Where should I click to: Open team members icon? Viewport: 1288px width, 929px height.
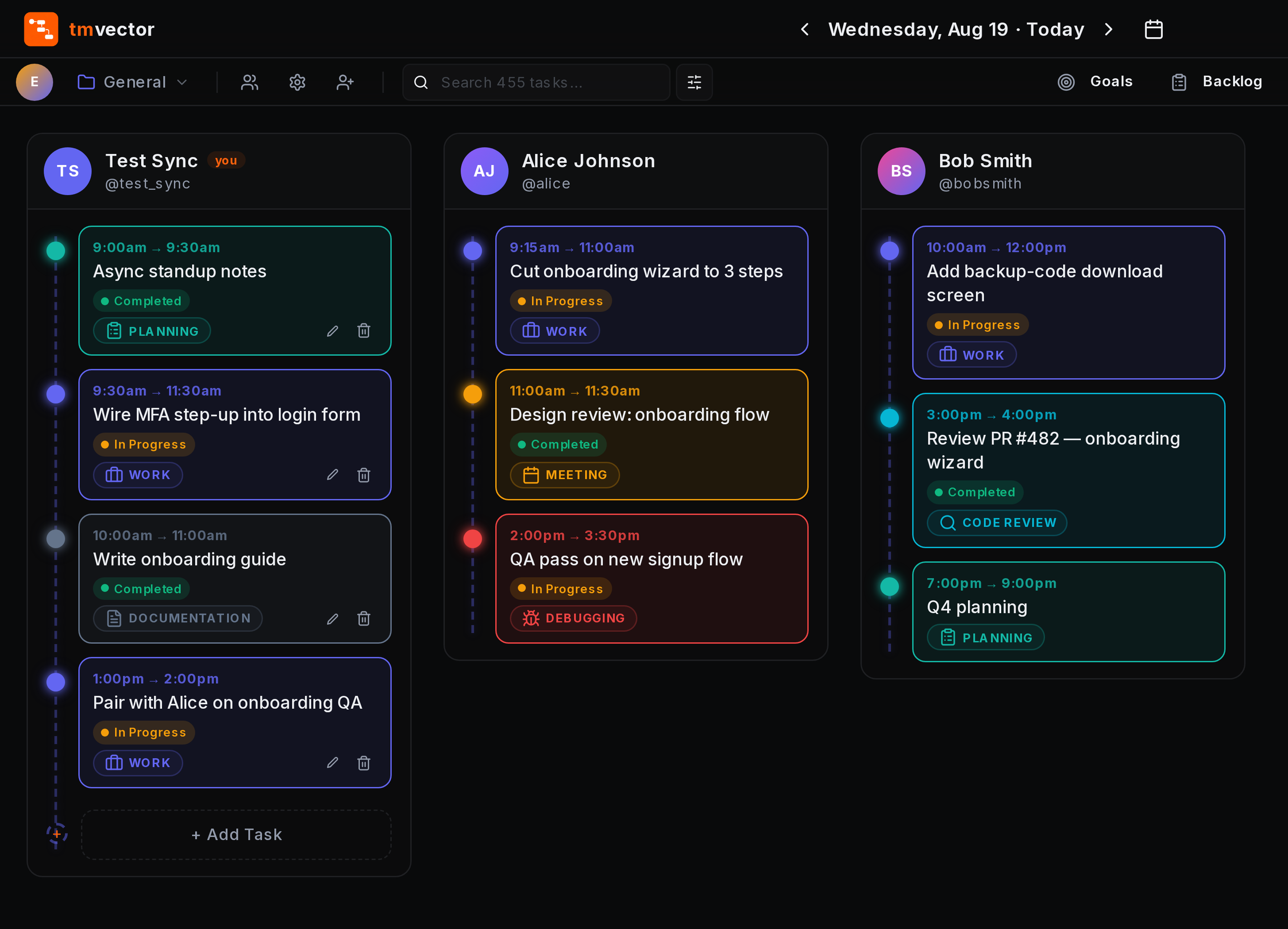249,82
